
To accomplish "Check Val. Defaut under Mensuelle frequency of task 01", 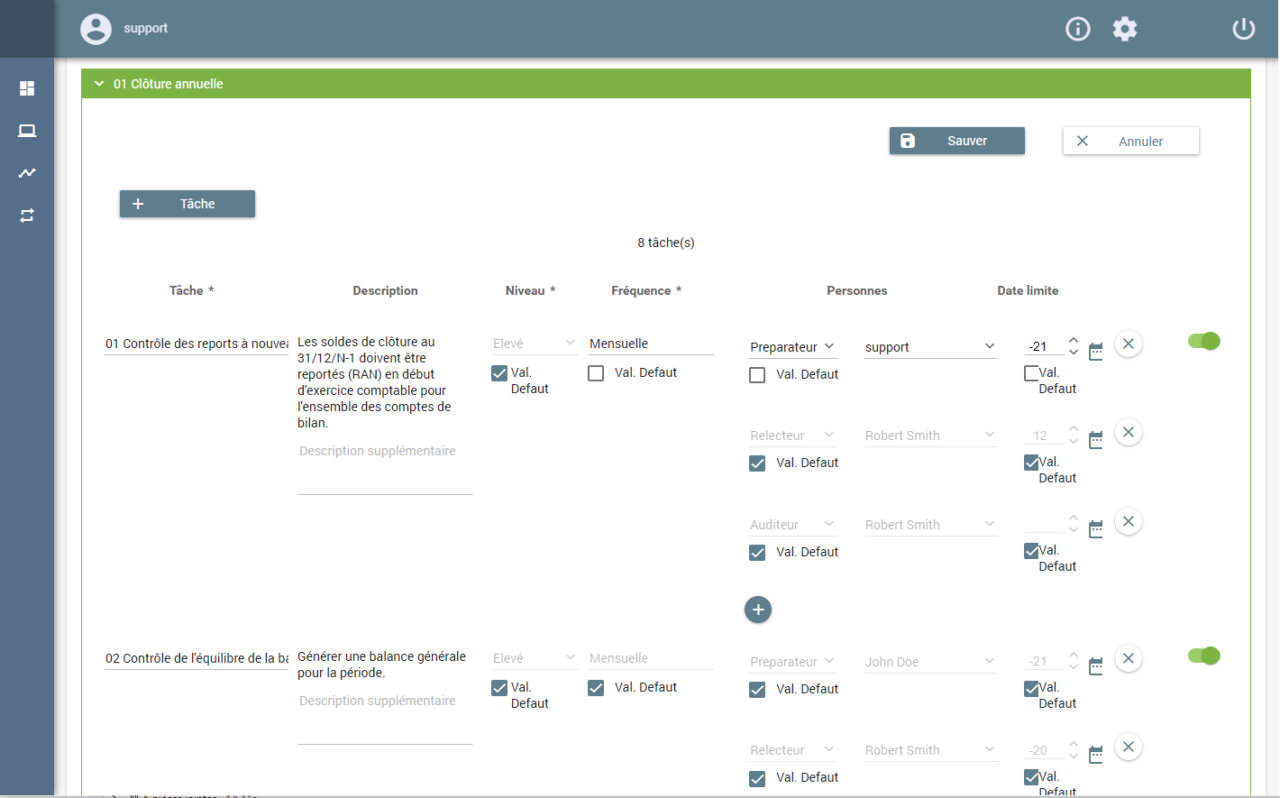I will click(596, 373).
